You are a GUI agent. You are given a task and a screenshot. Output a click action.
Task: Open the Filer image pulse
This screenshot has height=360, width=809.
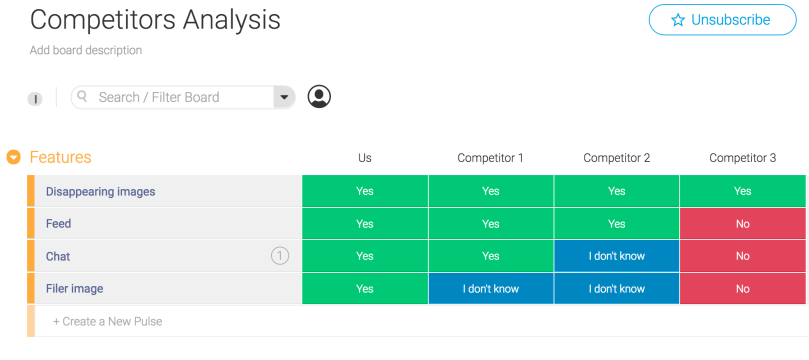coord(75,289)
